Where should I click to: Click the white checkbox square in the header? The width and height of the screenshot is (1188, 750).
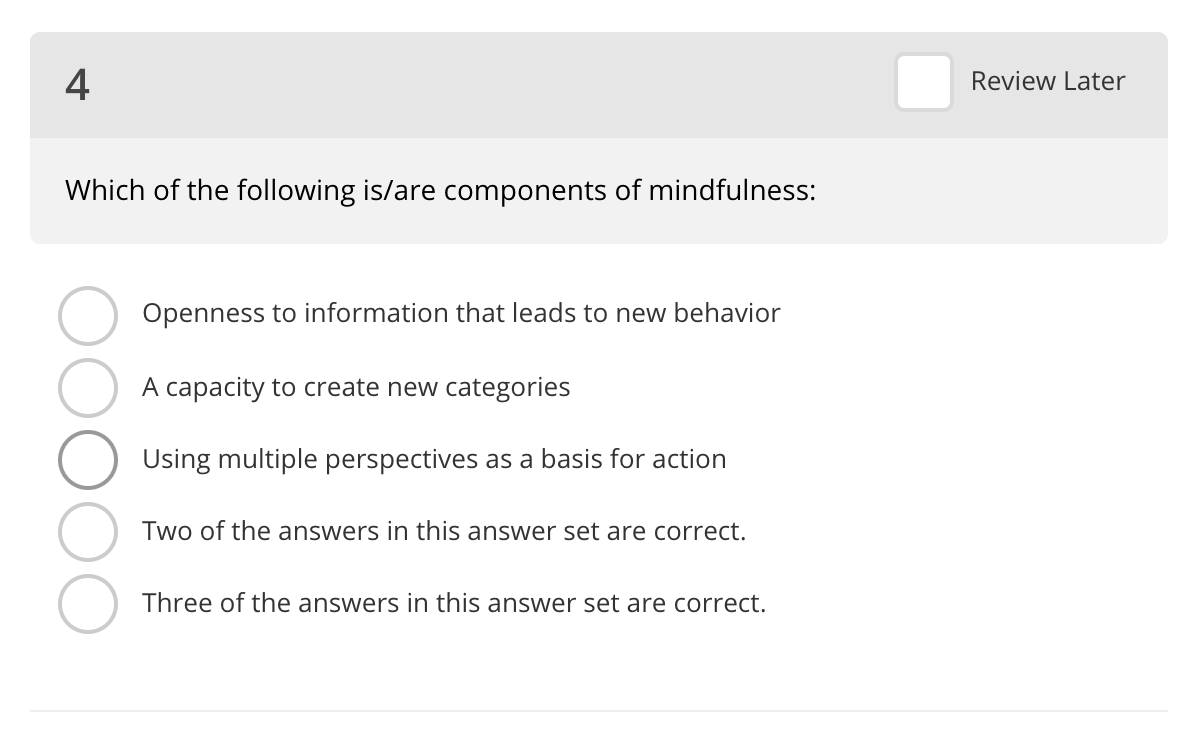(923, 82)
